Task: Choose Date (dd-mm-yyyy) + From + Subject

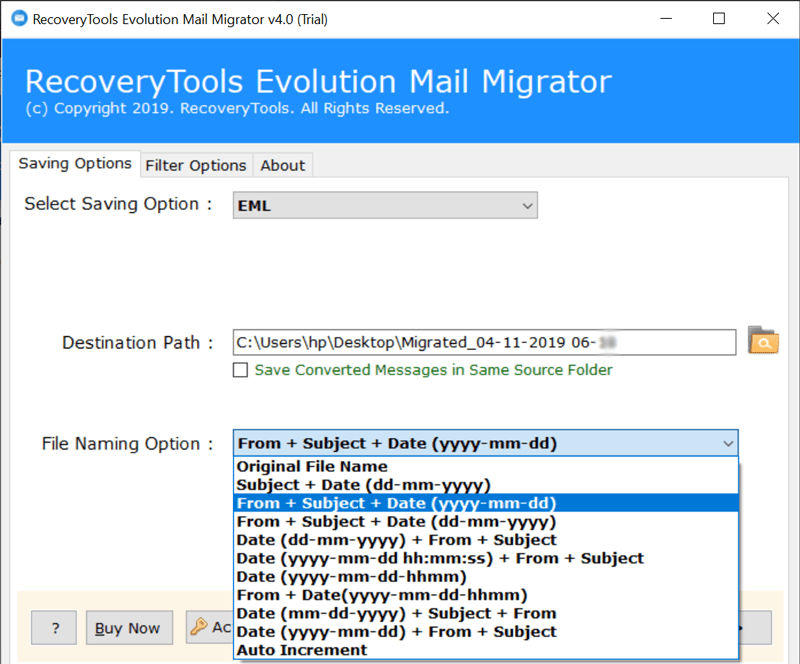Action: [485, 540]
